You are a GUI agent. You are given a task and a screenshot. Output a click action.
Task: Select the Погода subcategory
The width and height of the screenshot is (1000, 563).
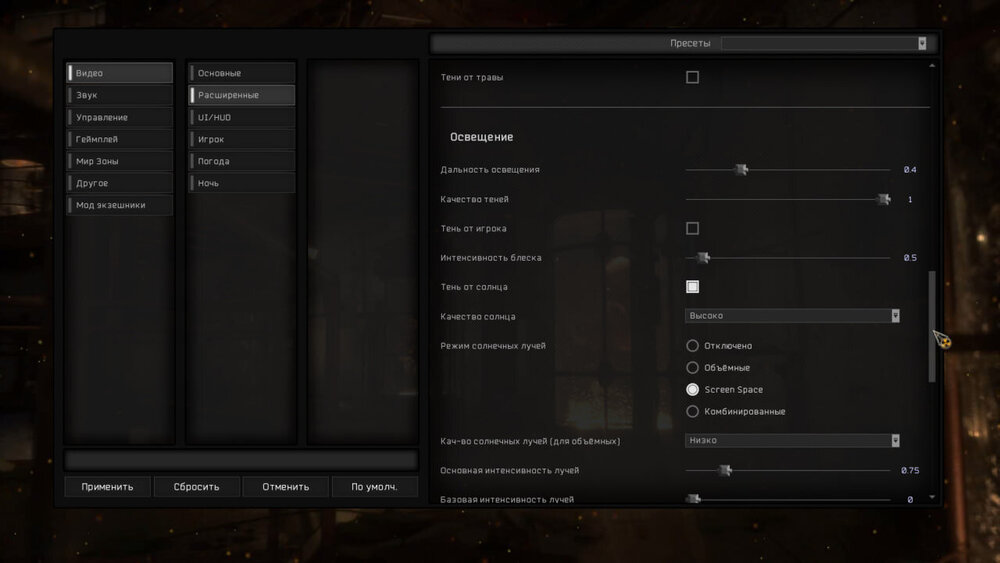tap(241, 161)
